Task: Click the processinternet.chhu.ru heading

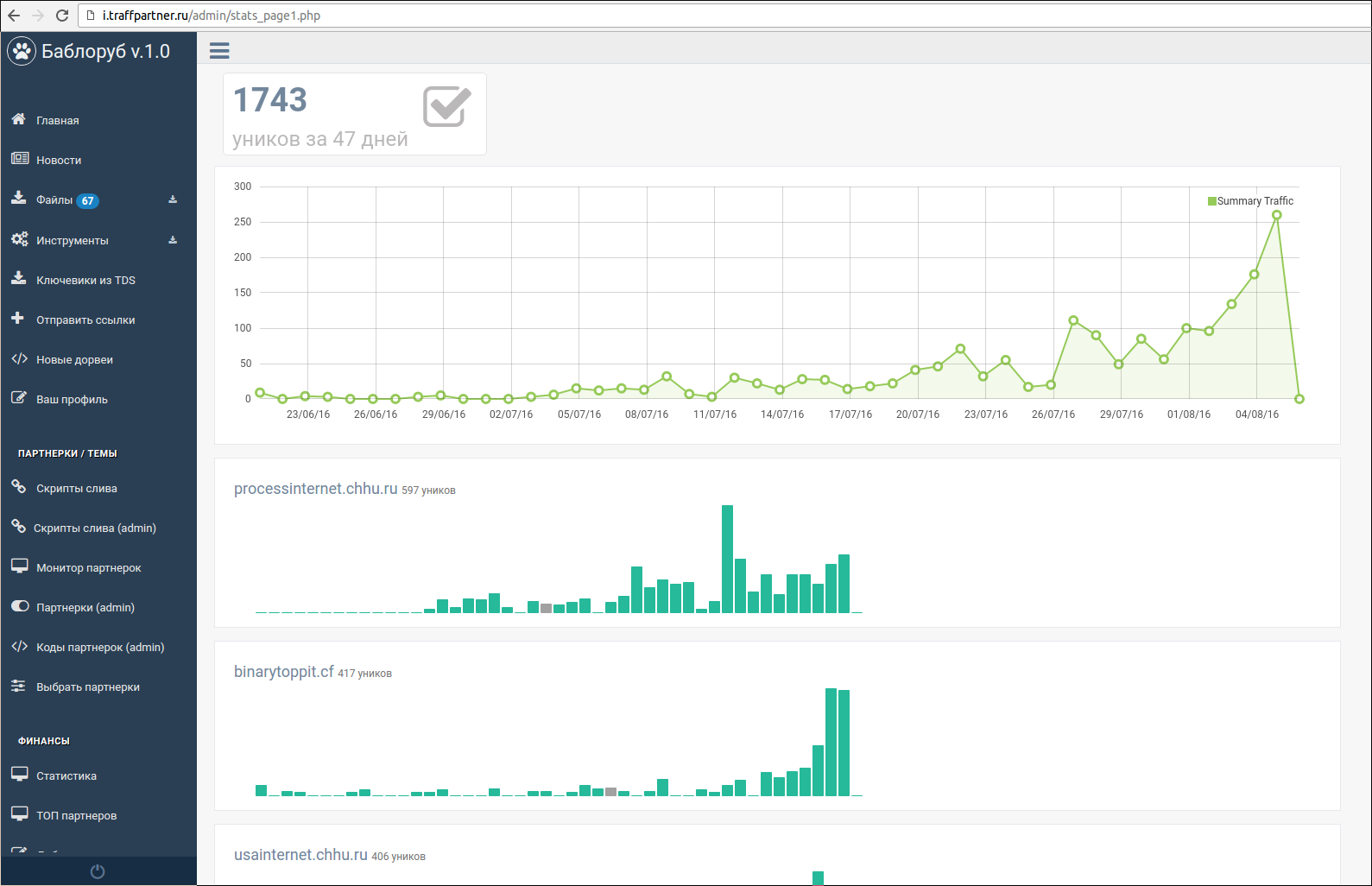Action: pos(315,489)
